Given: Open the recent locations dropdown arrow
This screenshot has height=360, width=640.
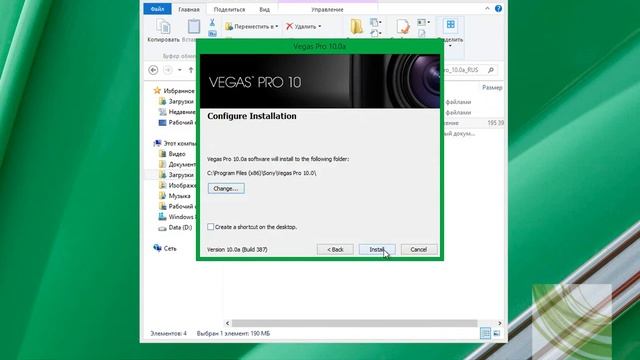Looking at the screenshot, I should 180,70.
